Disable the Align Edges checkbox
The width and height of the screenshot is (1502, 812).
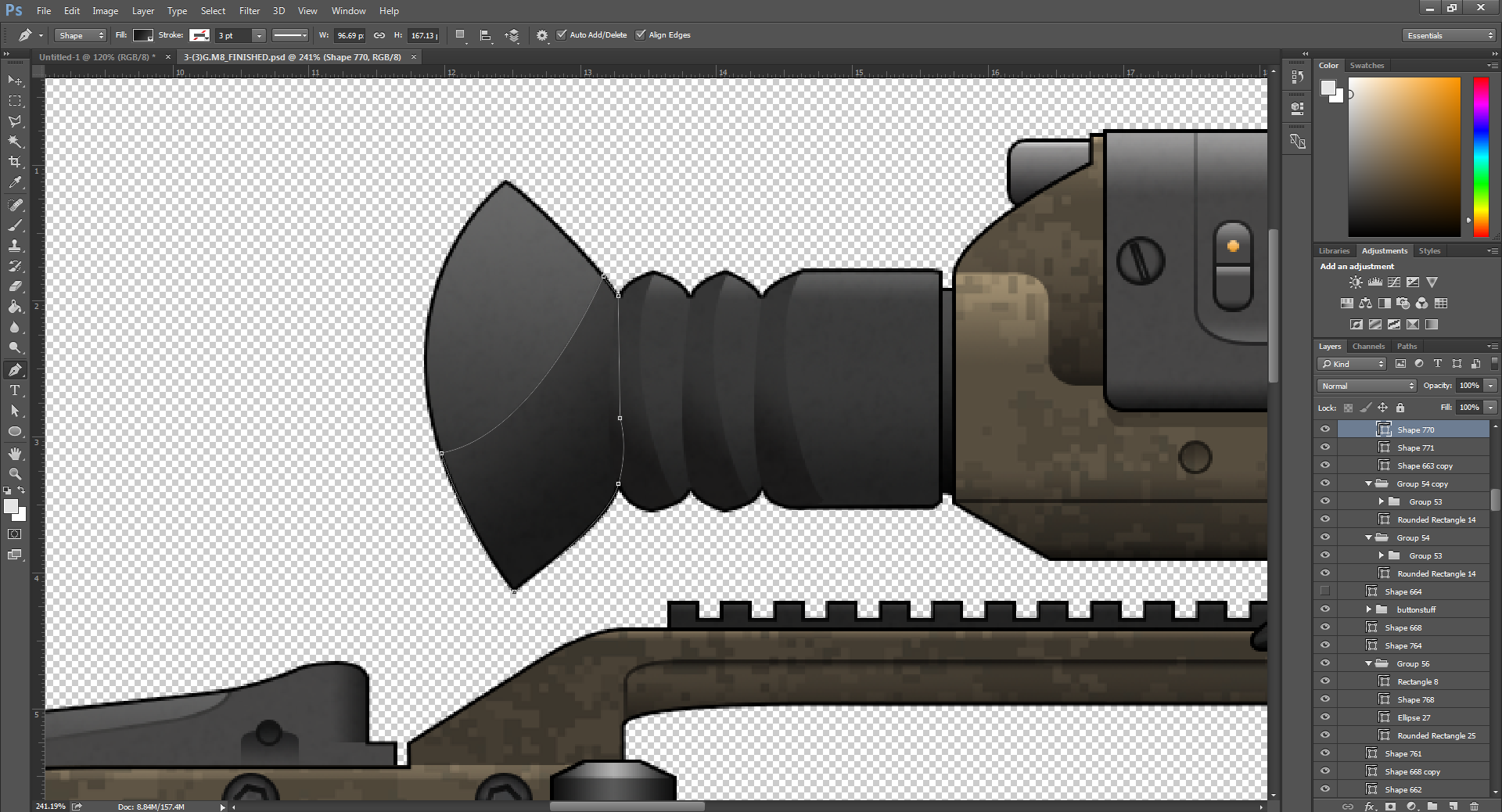pyautogui.click(x=640, y=34)
